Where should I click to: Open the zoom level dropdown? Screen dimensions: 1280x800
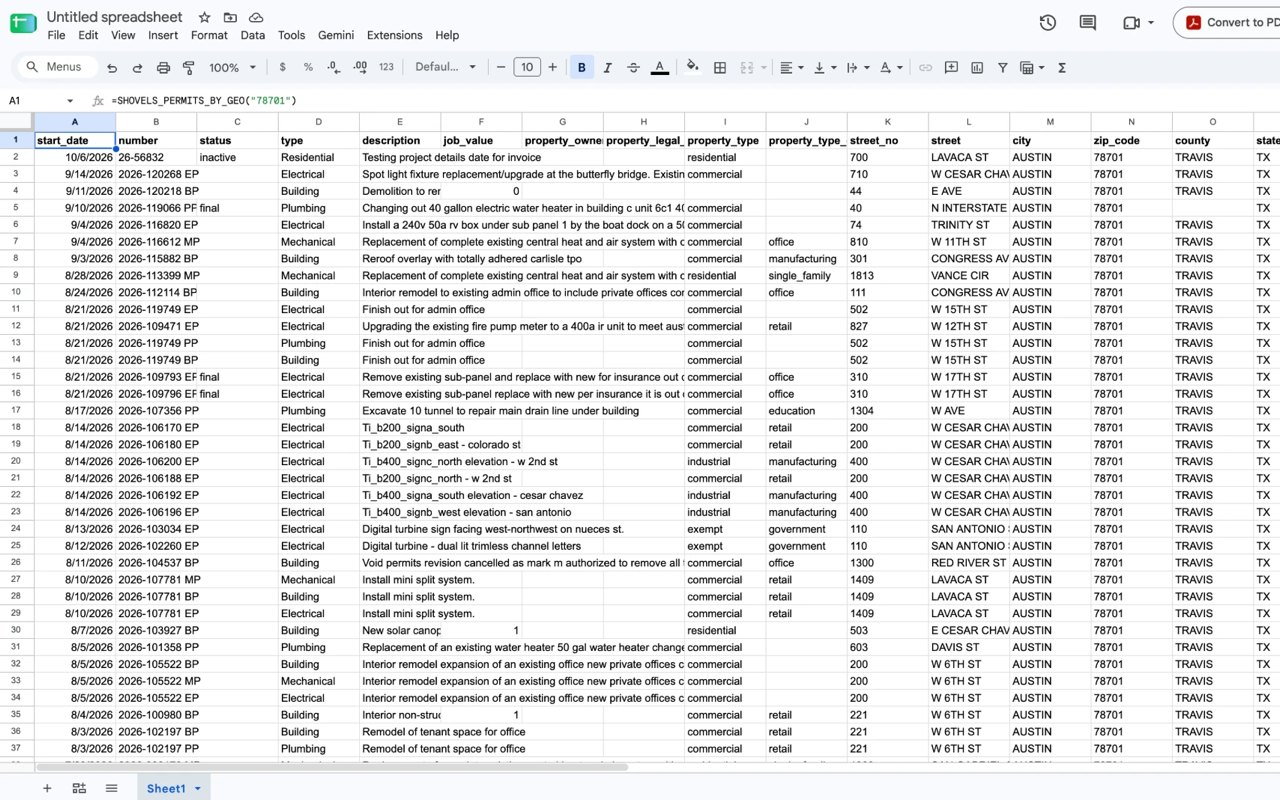[x=232, y=68]
